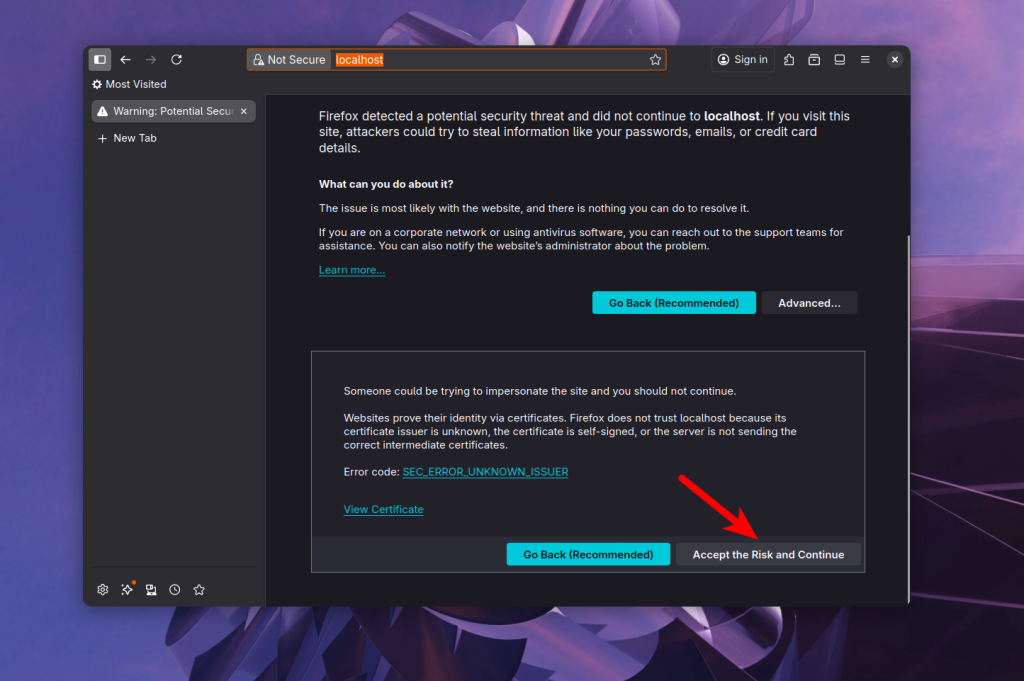Open the SEC_ERROR_UNKNOWN_ISSUER error code link
Viewport: 1024px width, 681px height.
pos(485,471)
